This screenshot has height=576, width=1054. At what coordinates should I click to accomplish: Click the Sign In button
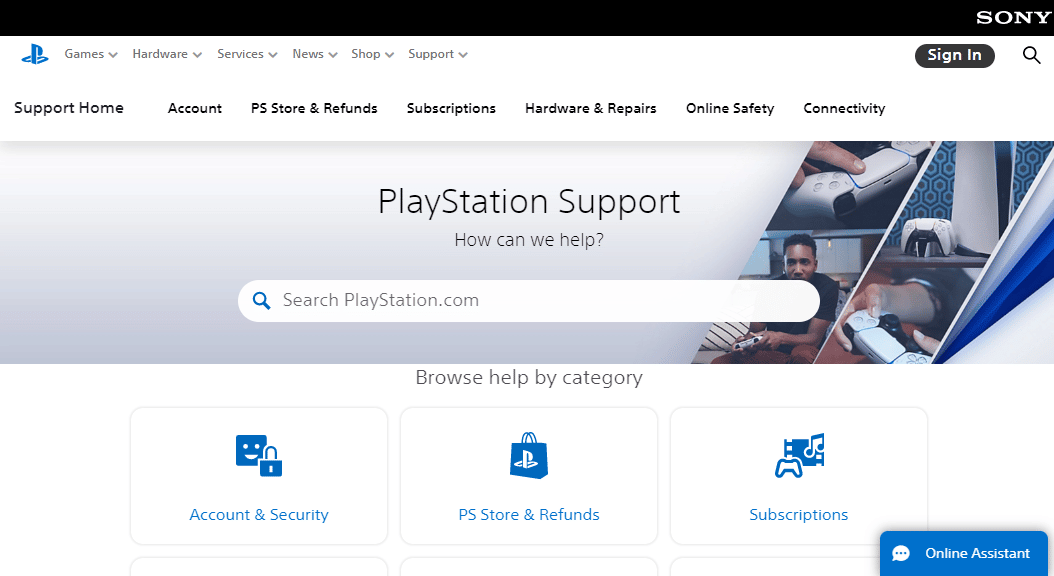click(954, 56)
